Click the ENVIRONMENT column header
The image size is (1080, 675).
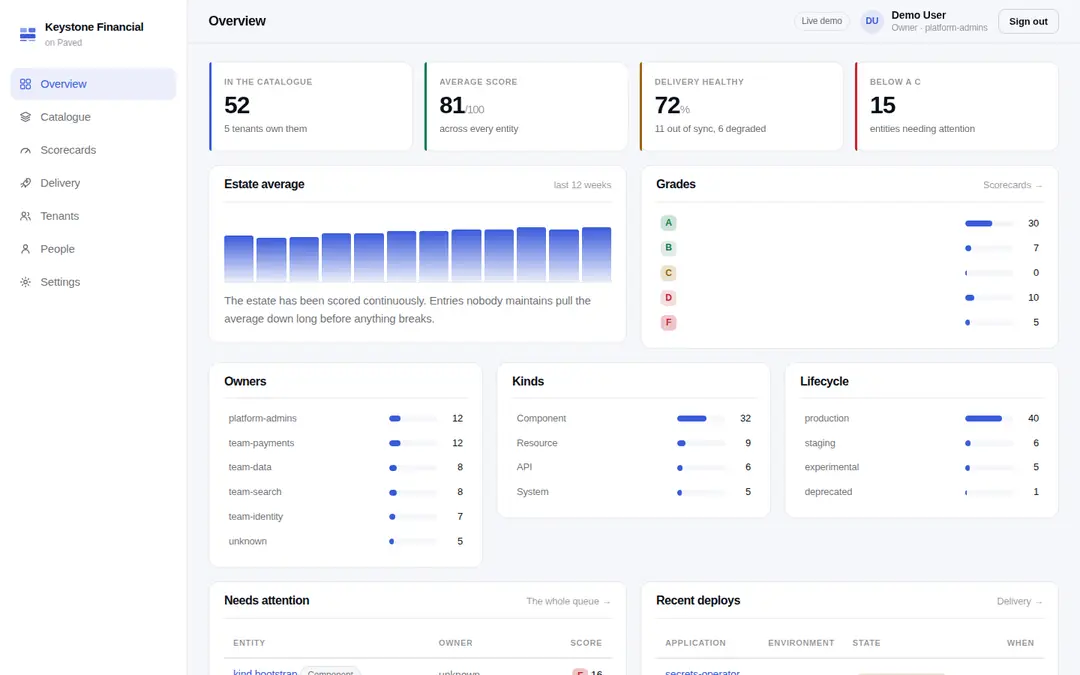[x=801, y=643]
